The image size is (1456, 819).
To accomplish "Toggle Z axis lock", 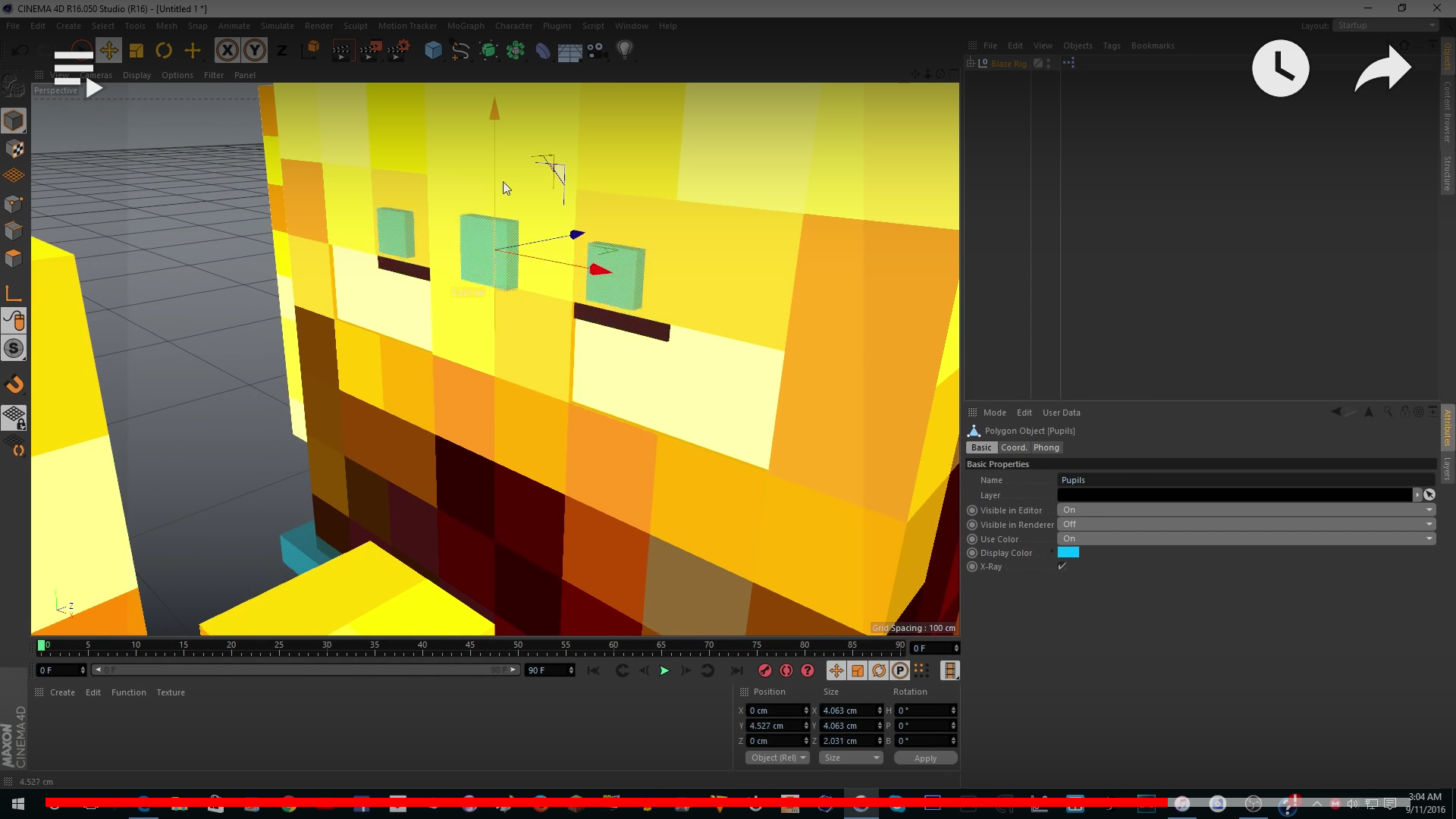I will [x=282, y=51].
